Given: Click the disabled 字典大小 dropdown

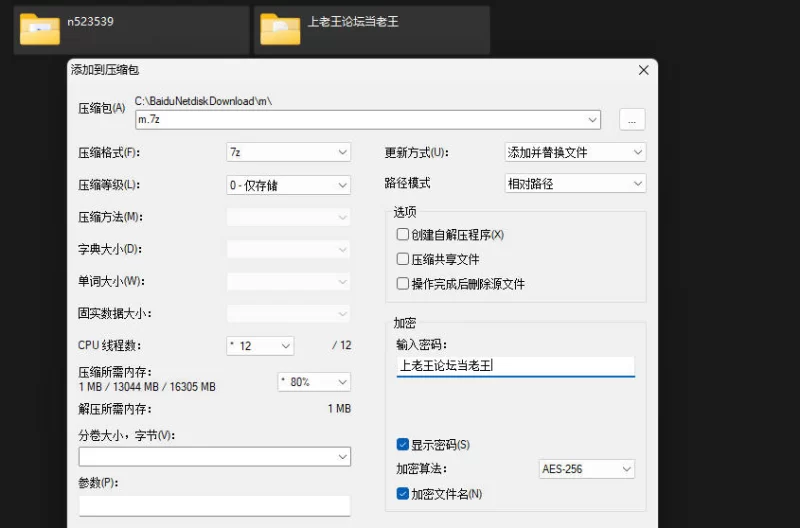Looking at the screenshot, I should (x=288, y=249).
